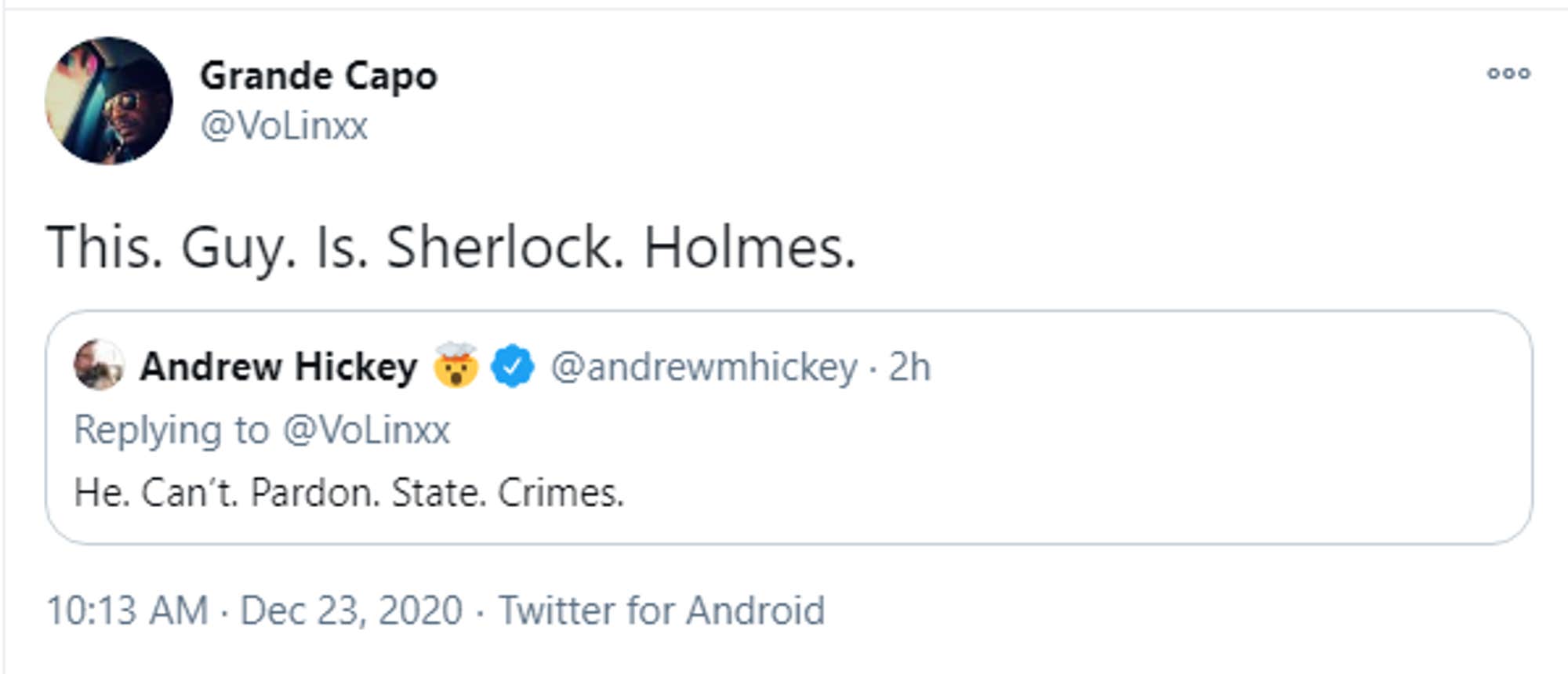Open Grande Capo display name link
The width and height of the screenshot is (1568, 674).
(318, 77)
